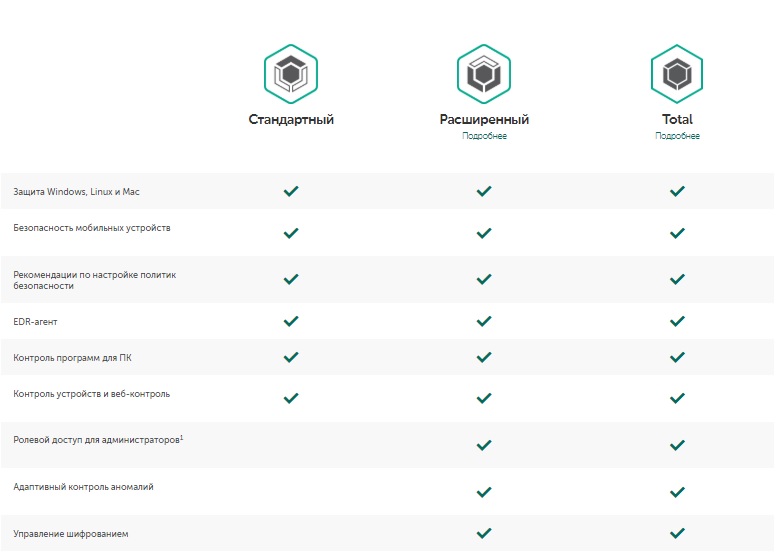Select the Стандартный plan heading
This screenshot has width=778, height=554.
pyautogui.click(x=291, y=119)
